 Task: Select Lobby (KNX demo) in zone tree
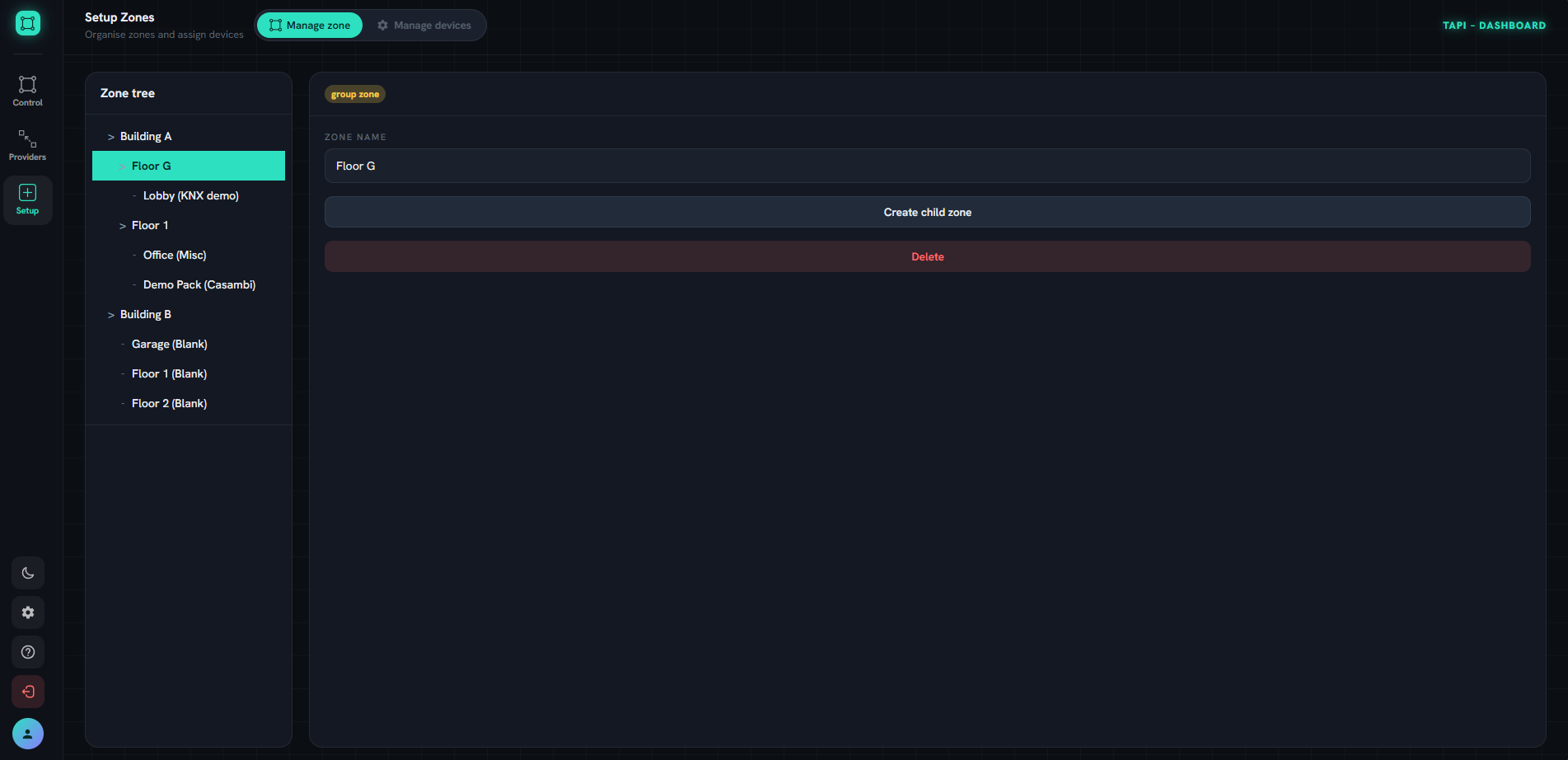point(189,195)
